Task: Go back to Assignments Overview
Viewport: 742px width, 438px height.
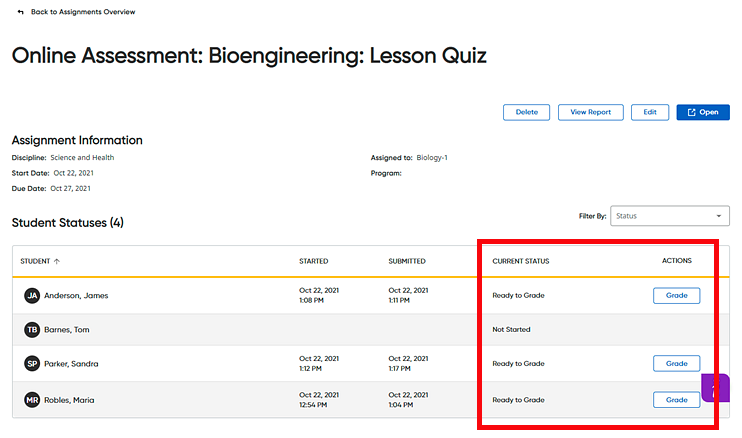Action: (x=83, y=12)
